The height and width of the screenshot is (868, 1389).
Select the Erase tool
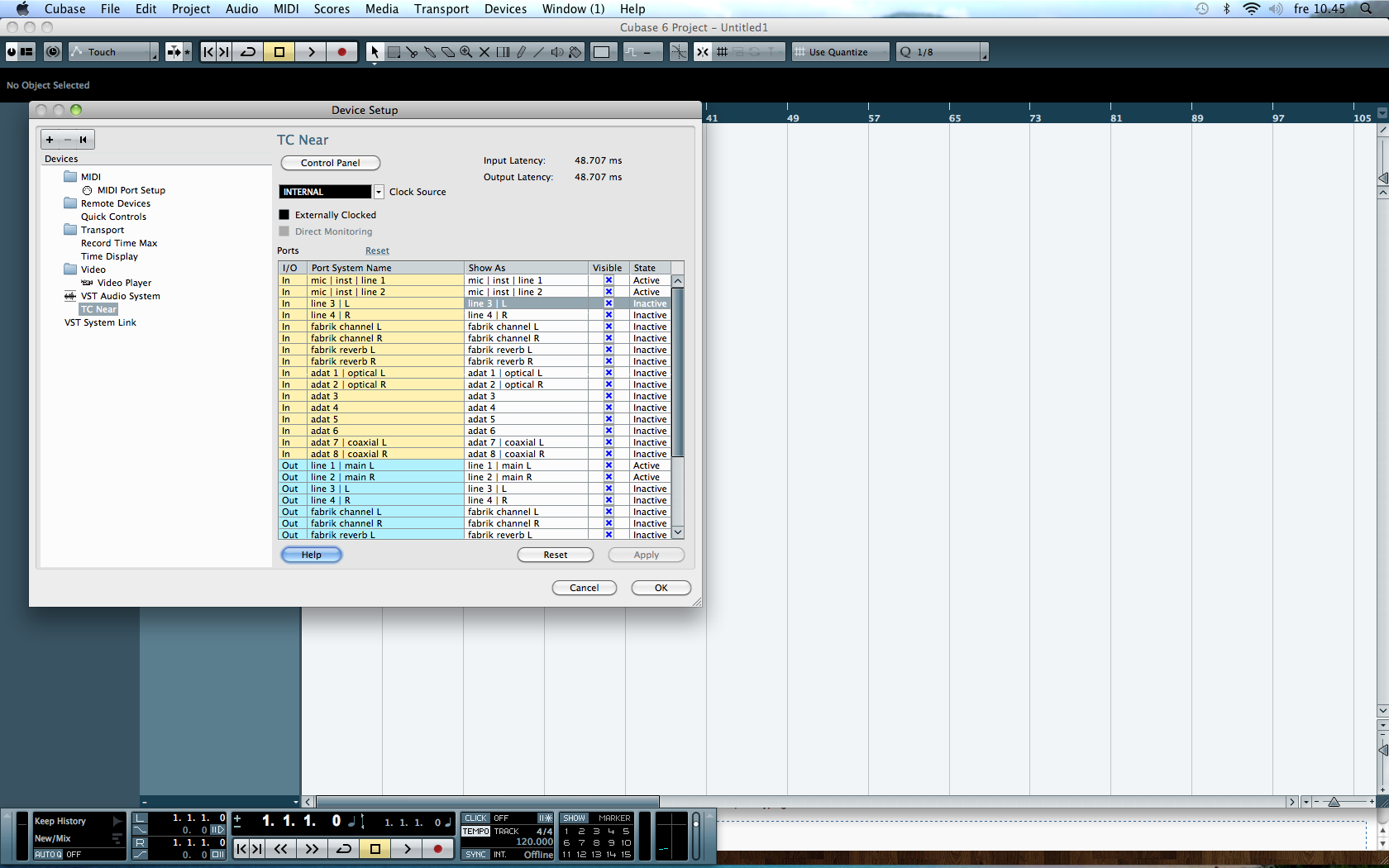[448, 52]
